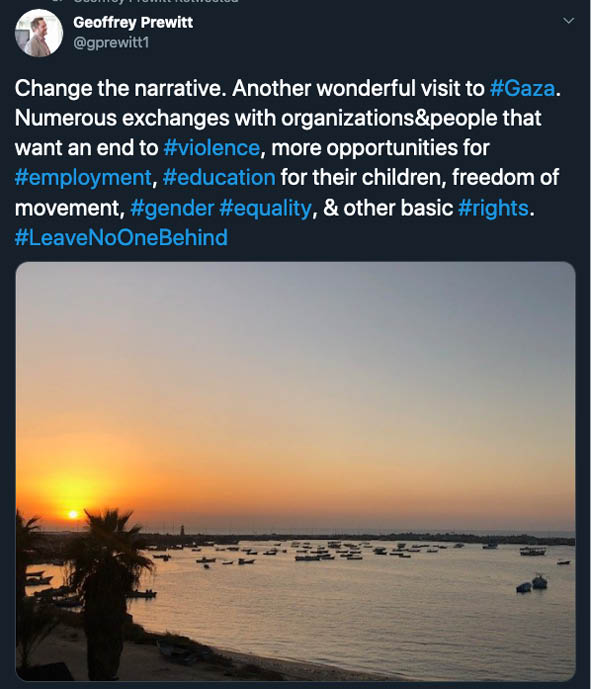Open the #equality hashtag
The width and height of the screenshot is (591, 689).
265,208
